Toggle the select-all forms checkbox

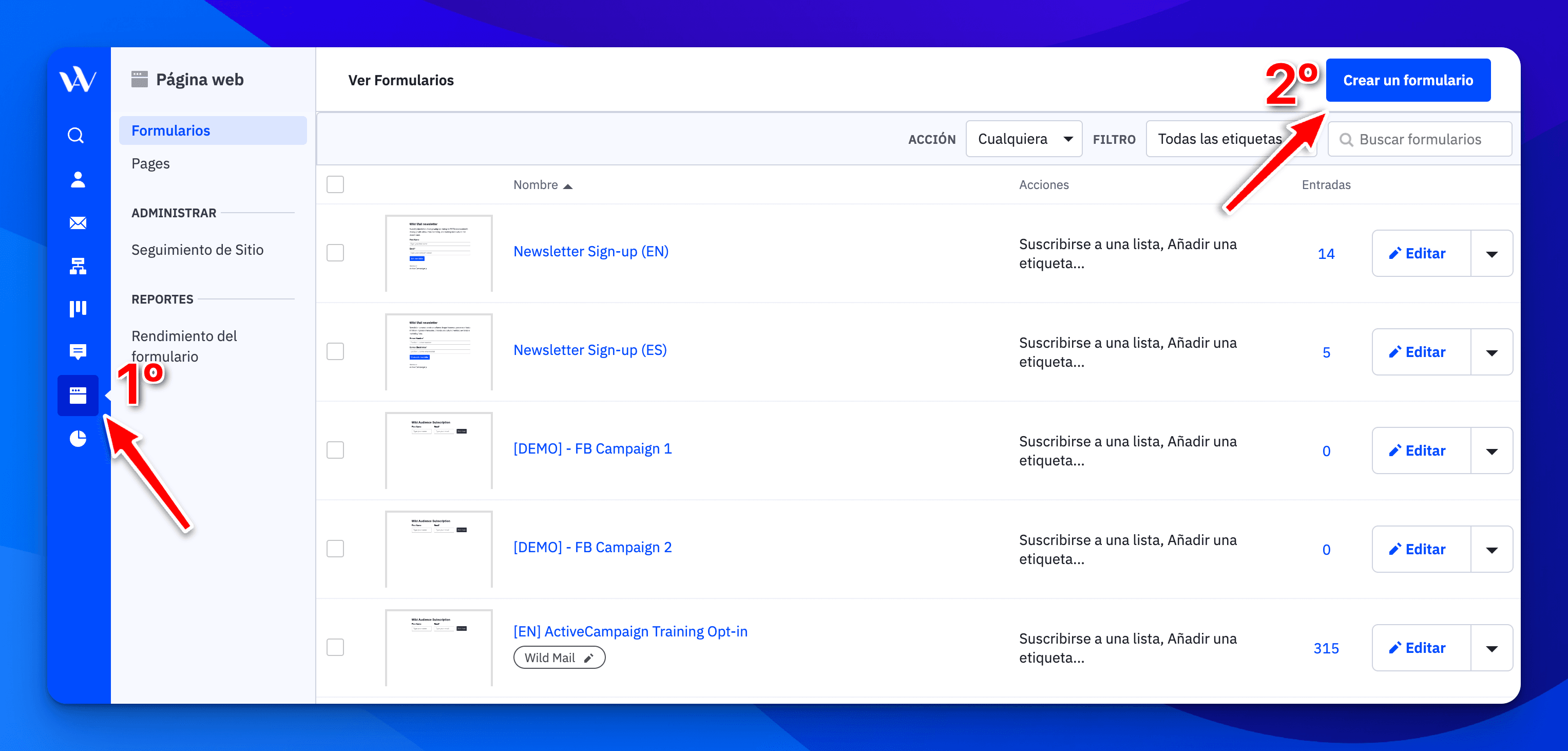(x=335, y=184)
